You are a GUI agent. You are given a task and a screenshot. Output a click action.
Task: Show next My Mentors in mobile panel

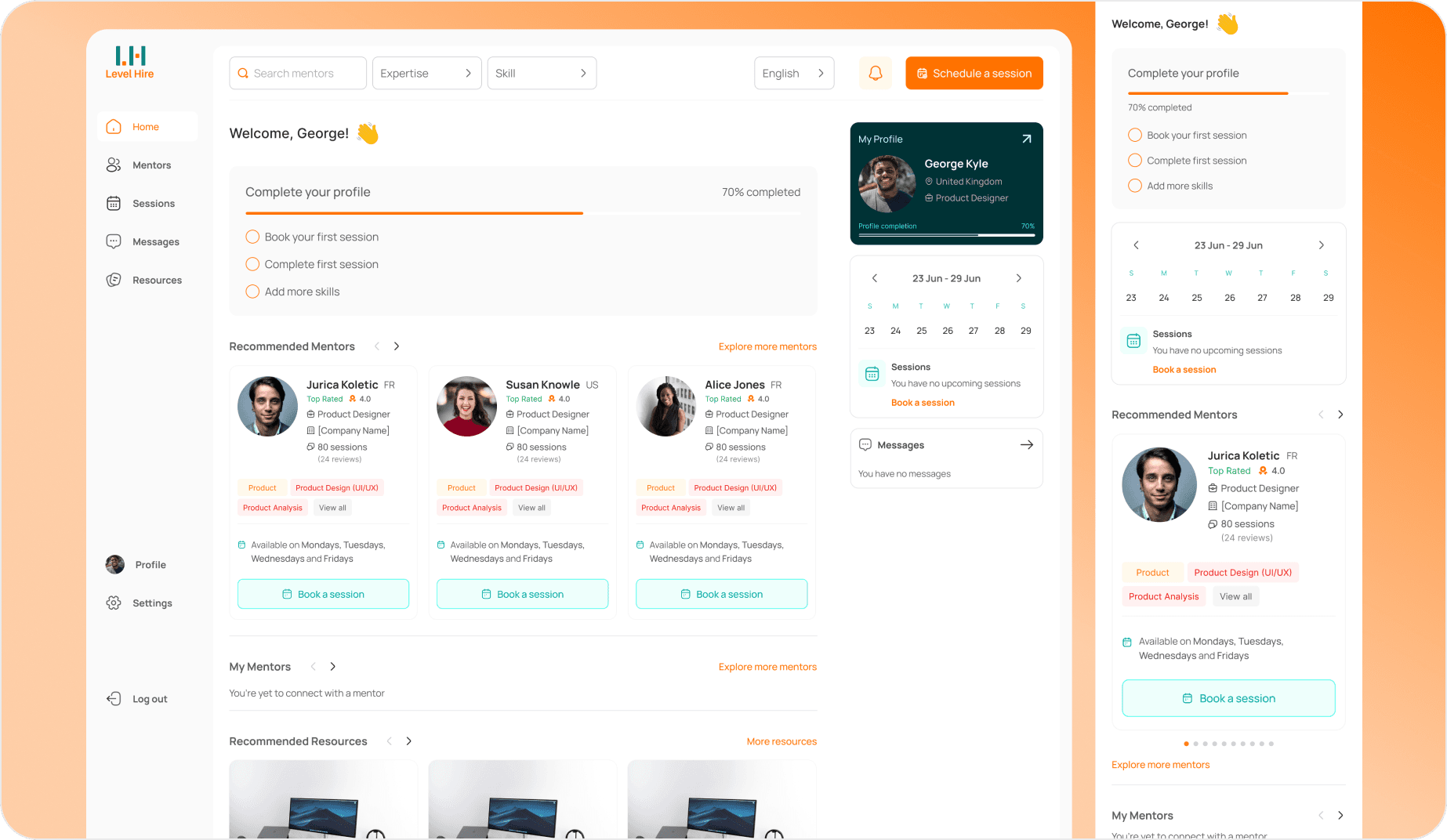[1340, 816]
